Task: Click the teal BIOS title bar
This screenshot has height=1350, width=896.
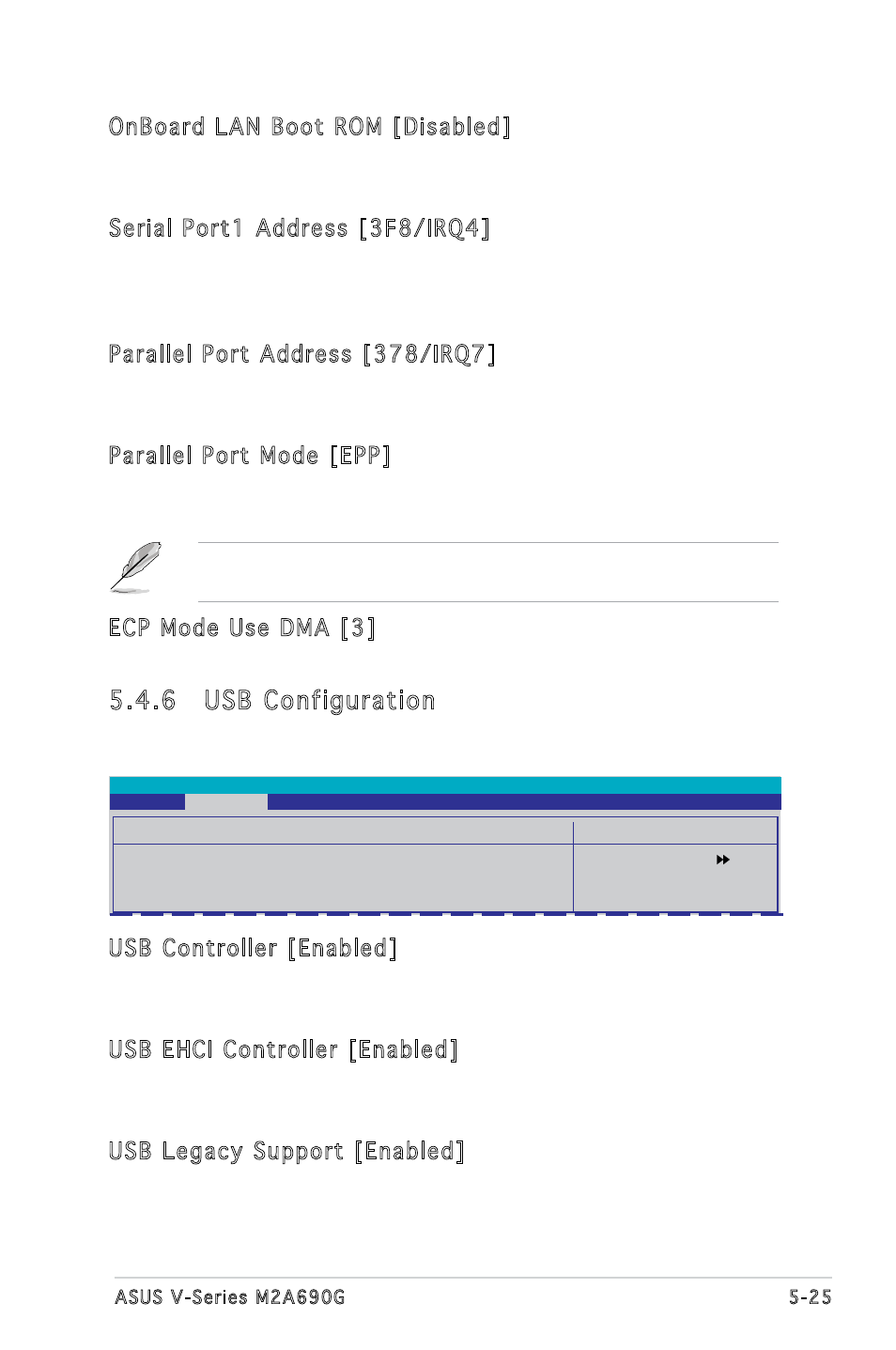Action: 445,785
